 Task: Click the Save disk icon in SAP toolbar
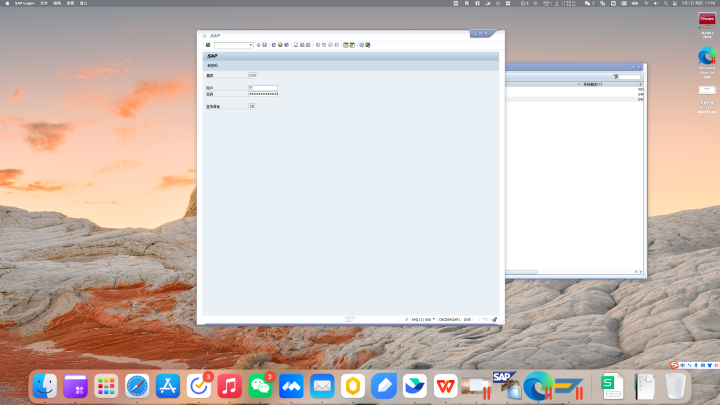(x=264, y=45)
